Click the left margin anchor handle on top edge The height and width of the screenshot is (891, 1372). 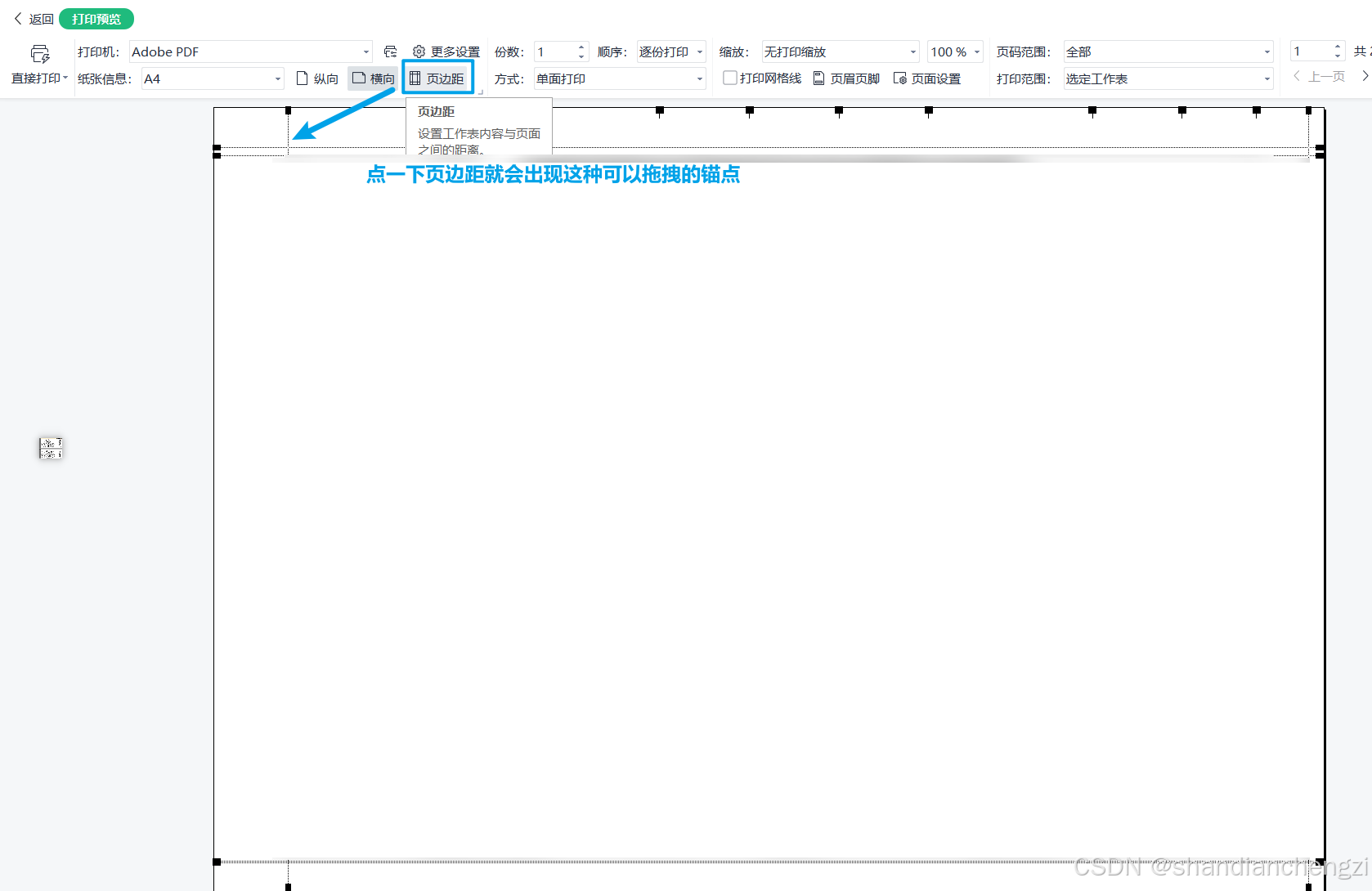pyautogui.click(x=288, y=110)
